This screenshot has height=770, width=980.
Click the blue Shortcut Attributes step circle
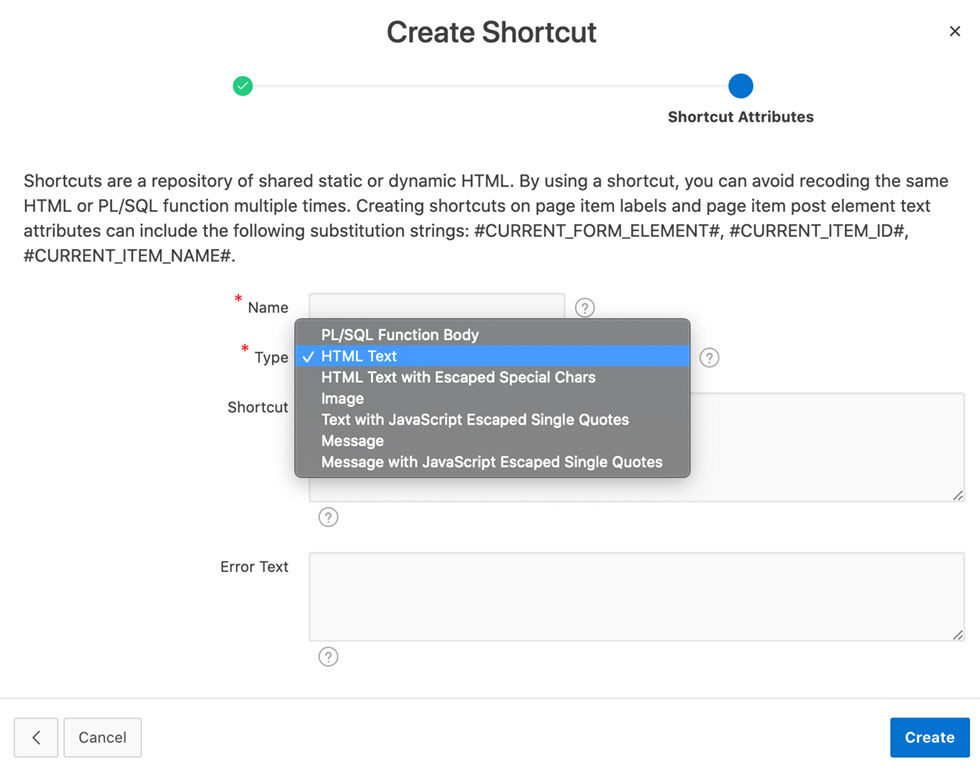[x=740, y=86]
